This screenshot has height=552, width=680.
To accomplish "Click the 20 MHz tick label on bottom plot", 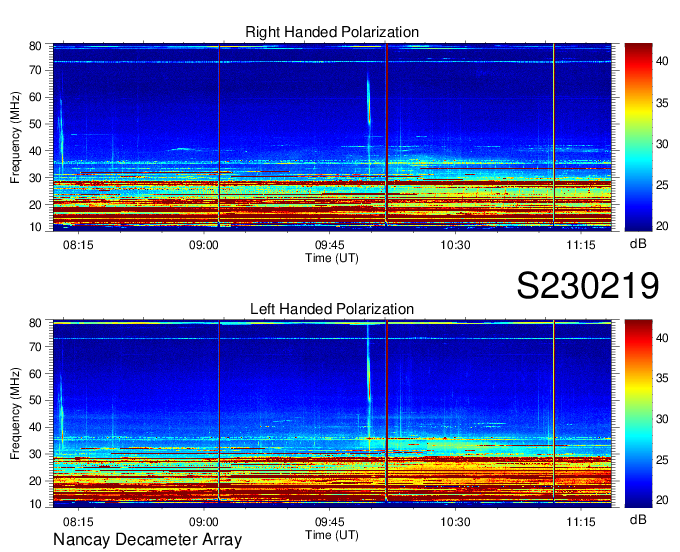I will pyautogui.click(x=35, y=481).
